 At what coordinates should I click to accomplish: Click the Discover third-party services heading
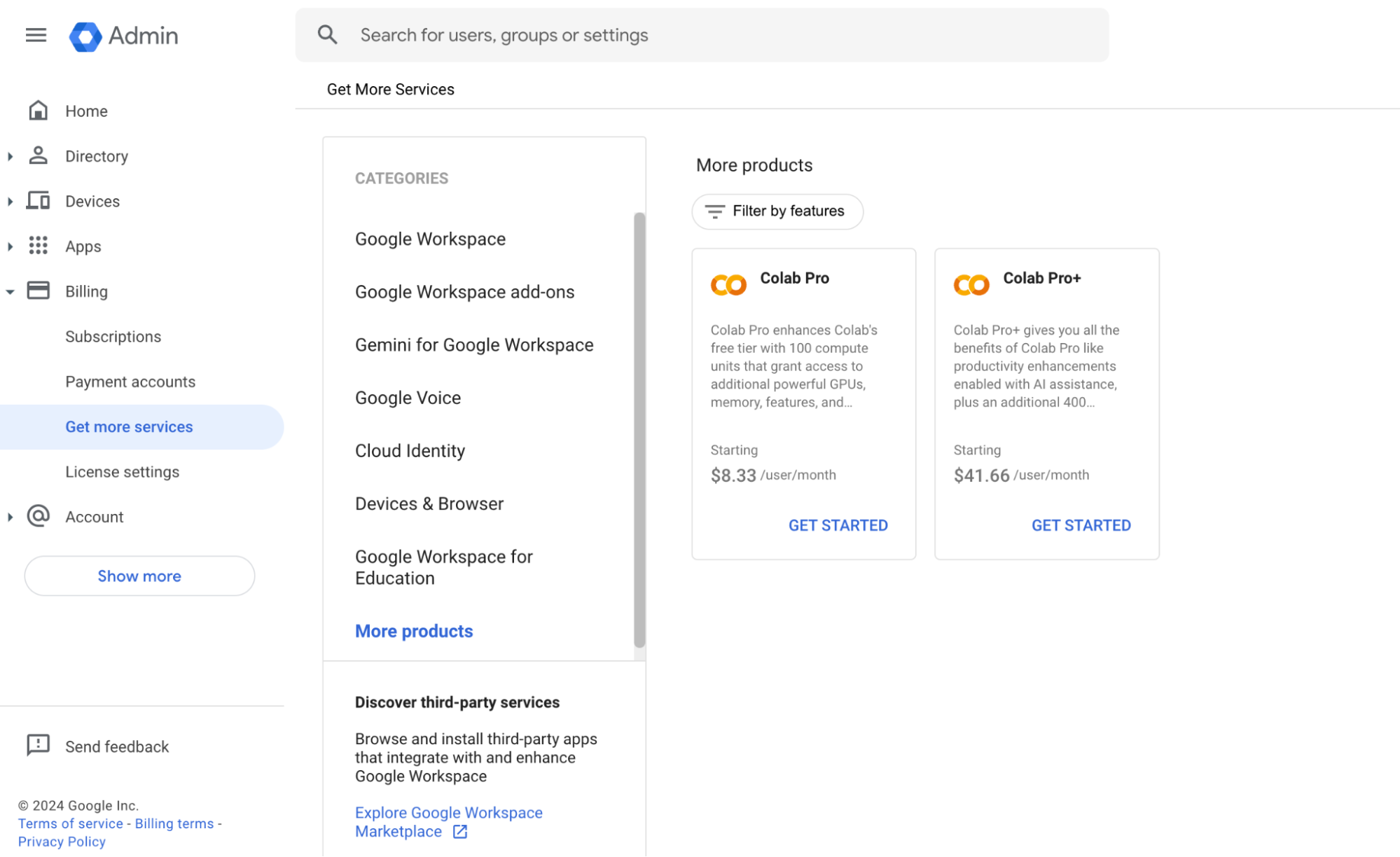click(x=457, y=702)
